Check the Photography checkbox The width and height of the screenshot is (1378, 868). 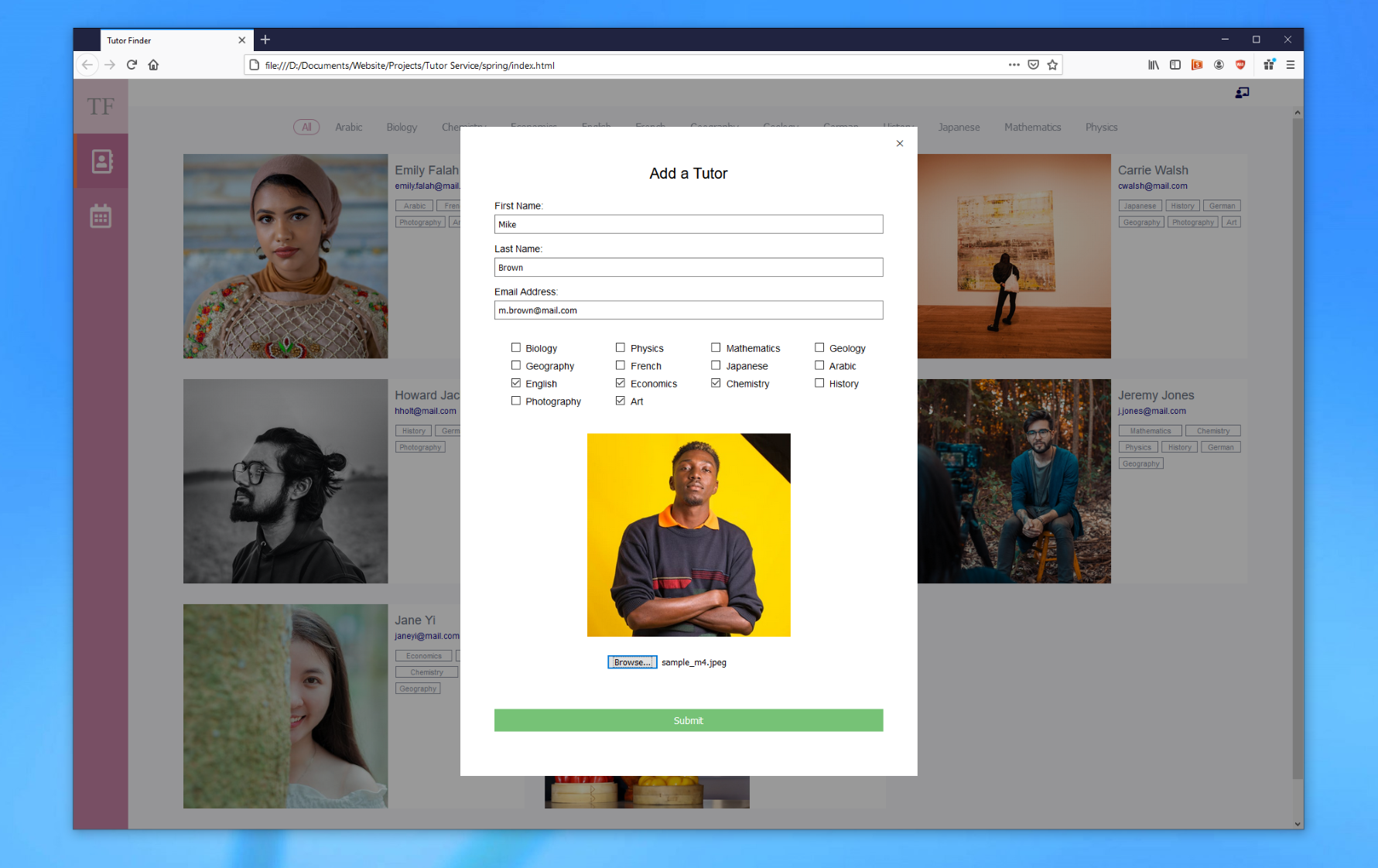(516, 401)
